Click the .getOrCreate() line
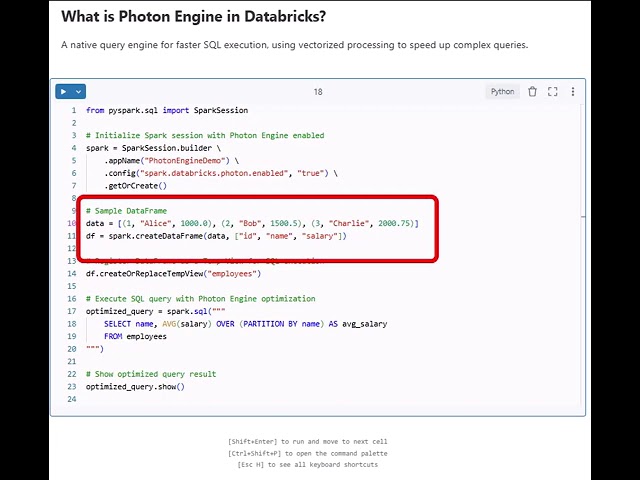 [x=136, y=186]
